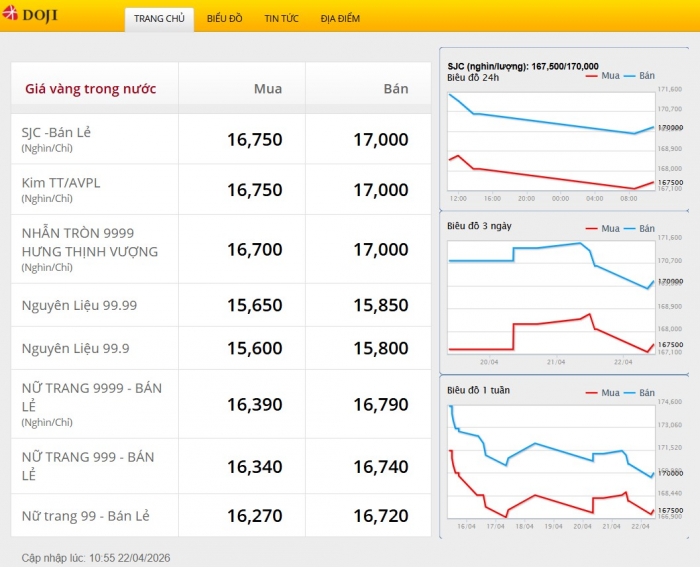Toggle Bán legend in 1-week chart

639,393
